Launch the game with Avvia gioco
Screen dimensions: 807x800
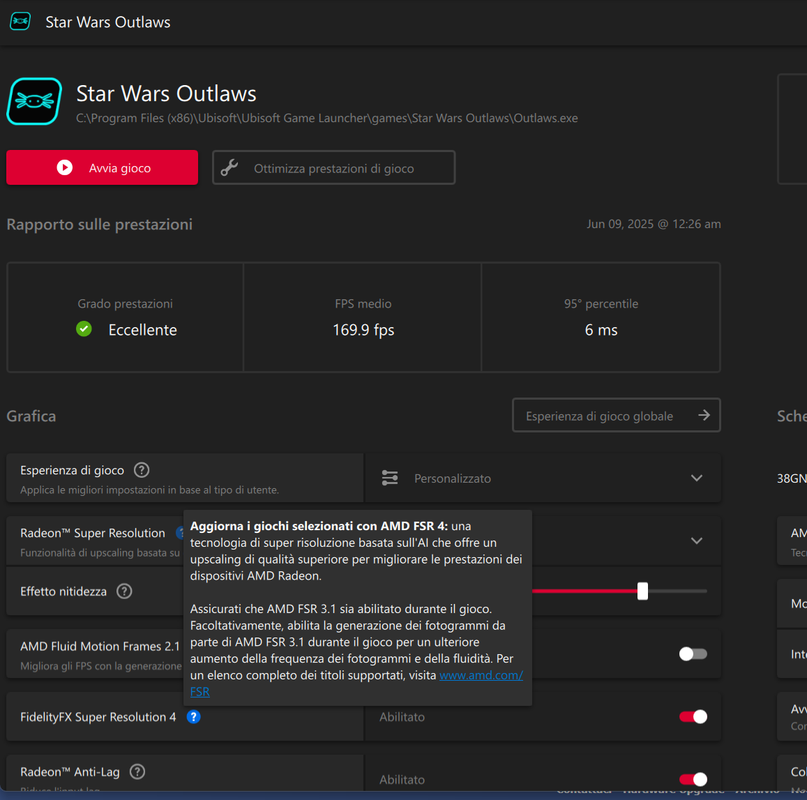tap(102, 168)
